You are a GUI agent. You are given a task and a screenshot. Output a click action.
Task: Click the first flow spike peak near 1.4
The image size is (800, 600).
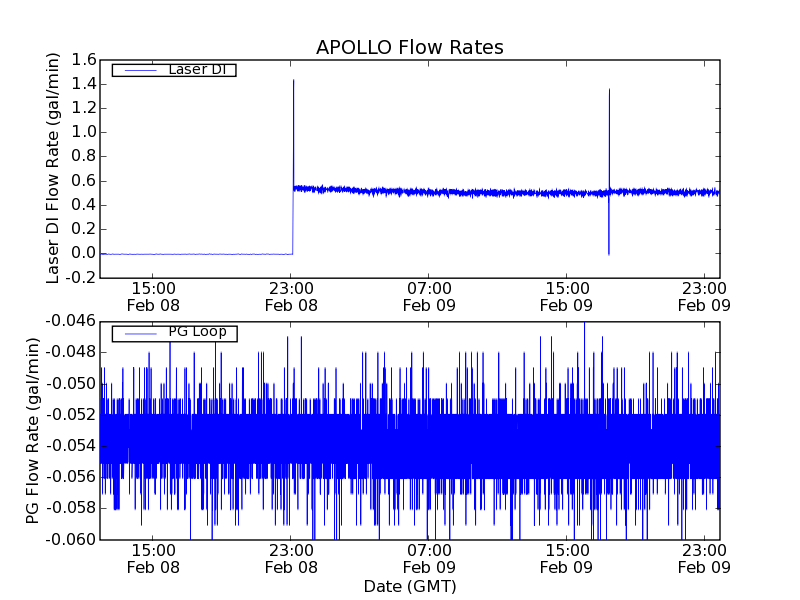[x=293, y=81]
